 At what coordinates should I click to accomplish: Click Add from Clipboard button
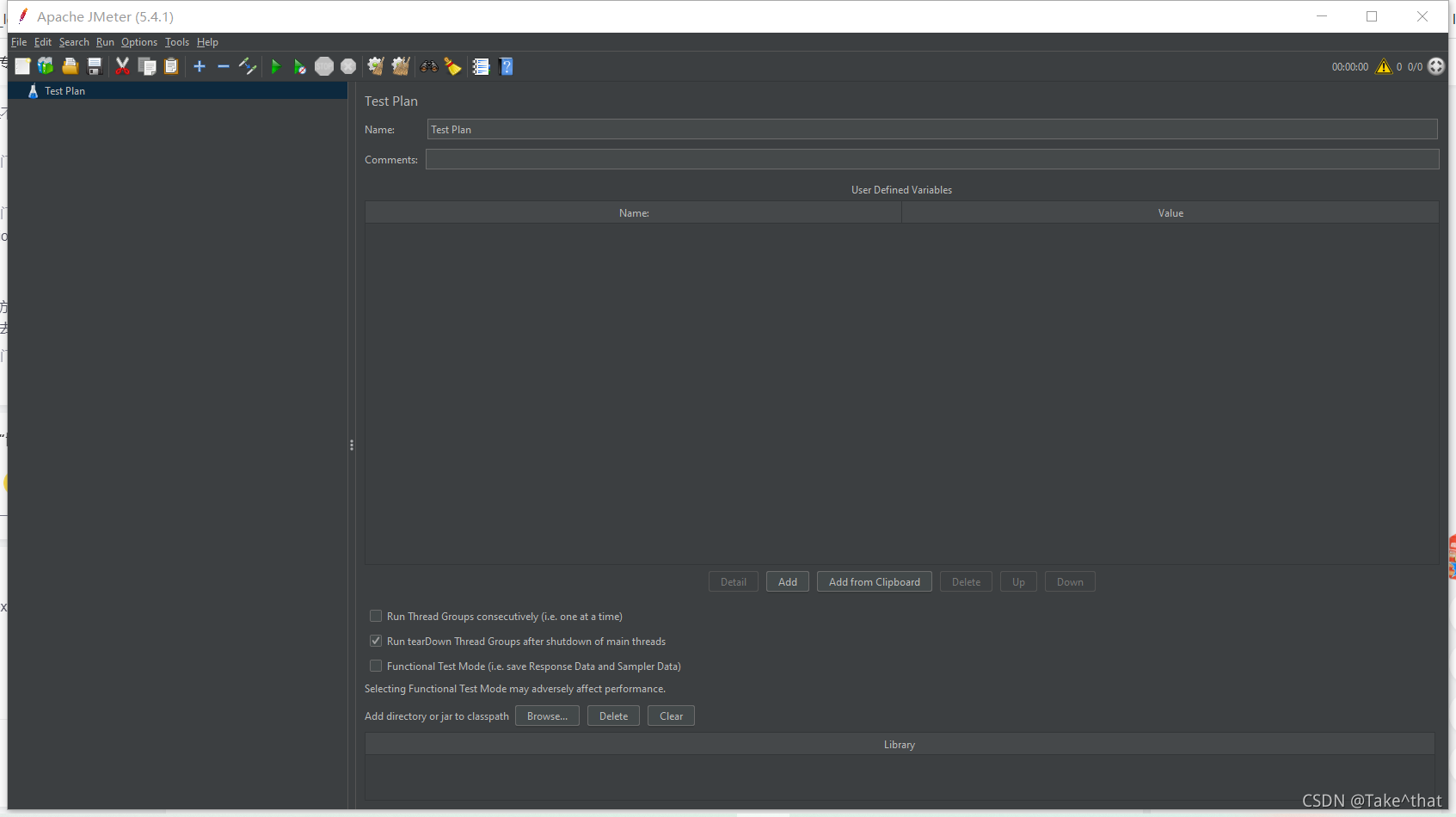875,582
